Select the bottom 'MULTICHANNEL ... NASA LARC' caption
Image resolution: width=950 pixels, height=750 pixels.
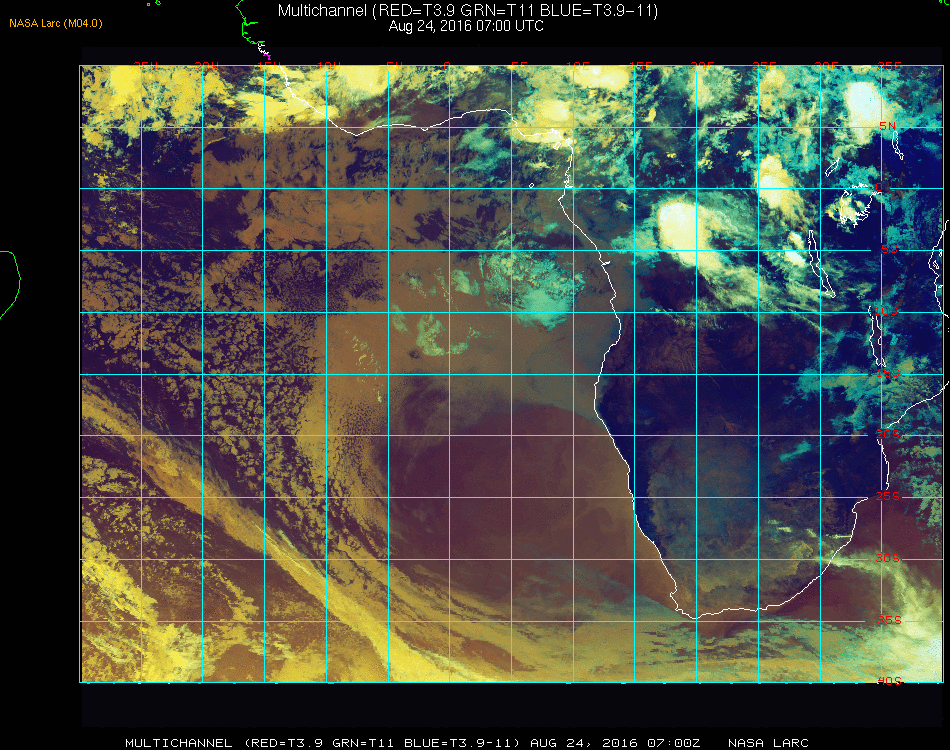tap(467, 743)
